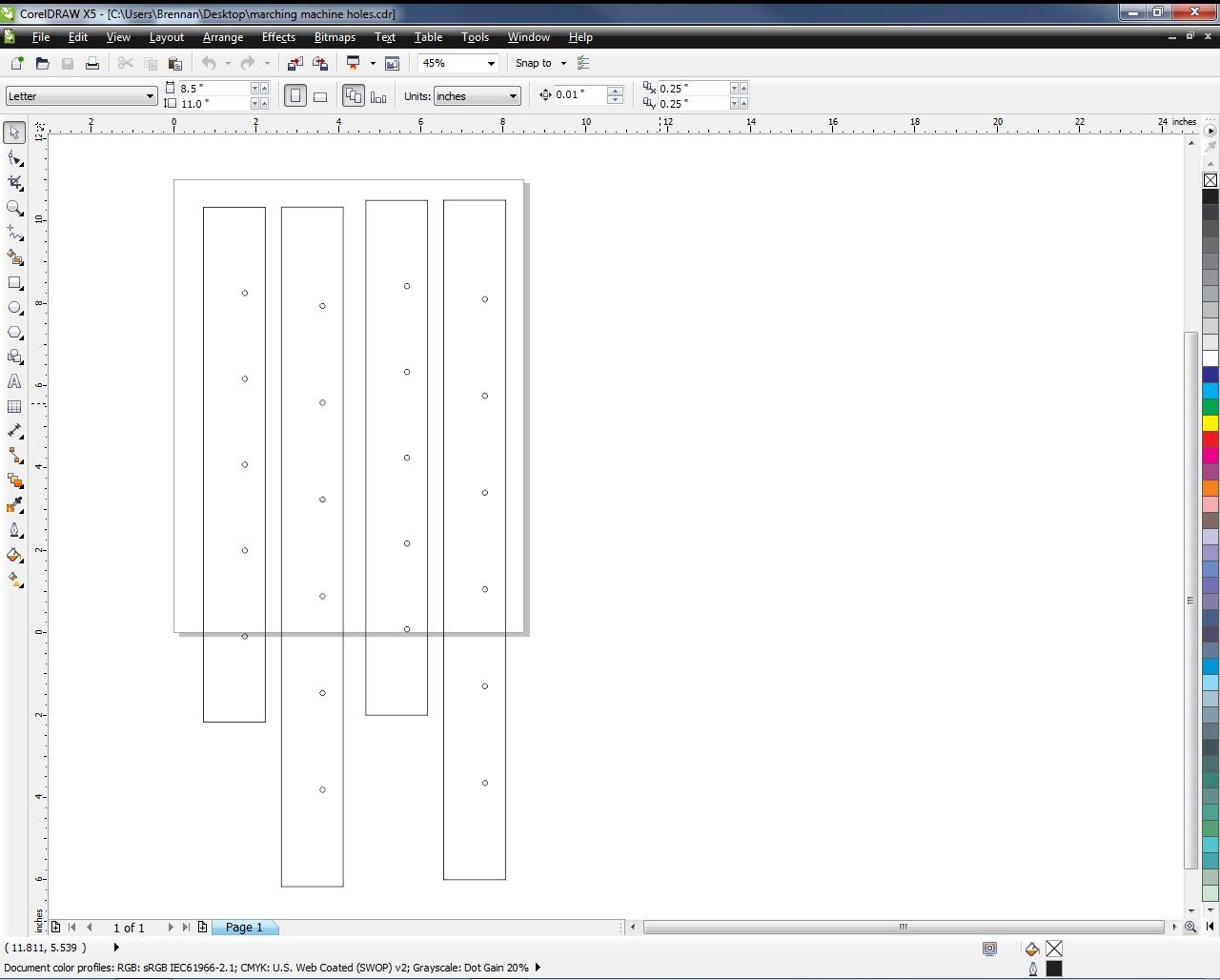Select the Polygon tool
Screen dimensions: 1220x980
tap(14, 332)
